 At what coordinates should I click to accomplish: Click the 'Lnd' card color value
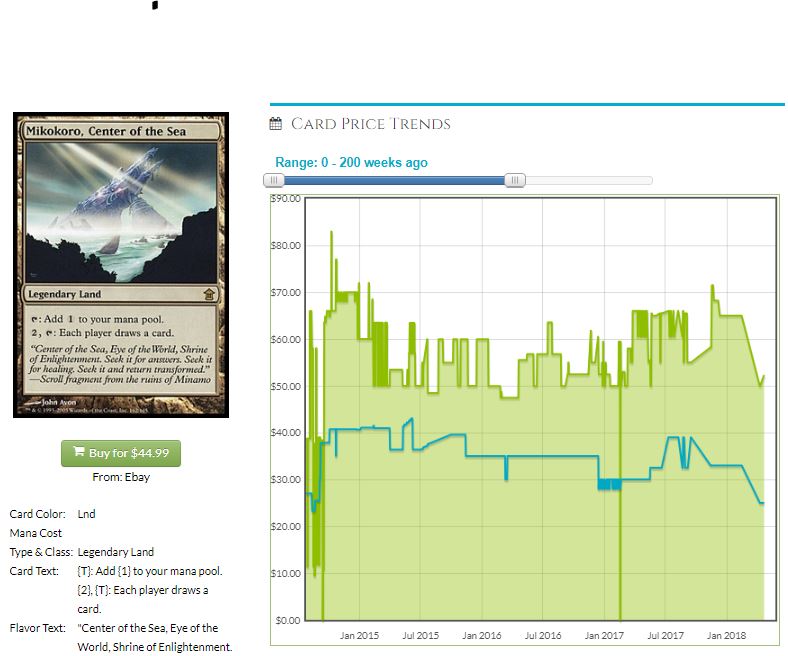tap(86, 514)
